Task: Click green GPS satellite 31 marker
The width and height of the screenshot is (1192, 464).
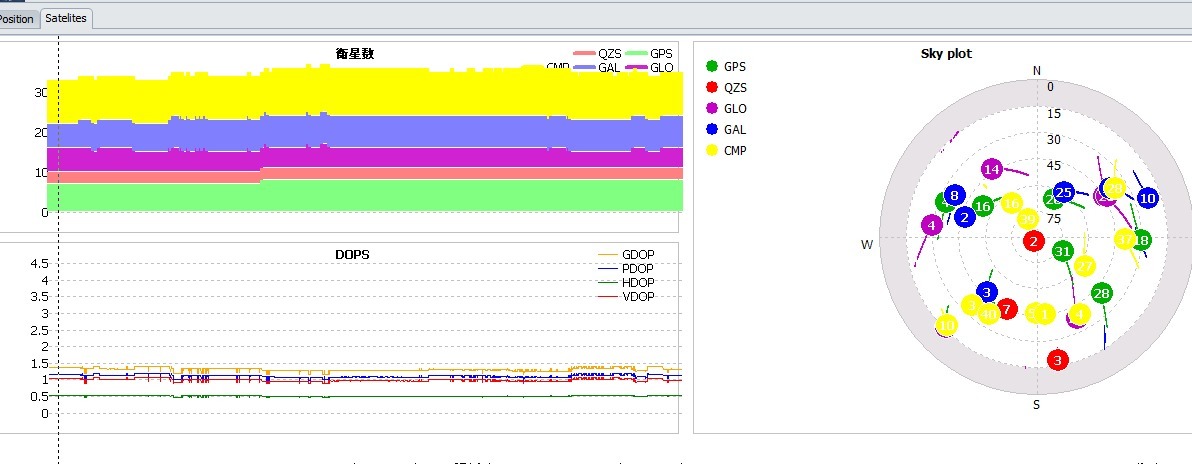Action: click(1062, 251)
